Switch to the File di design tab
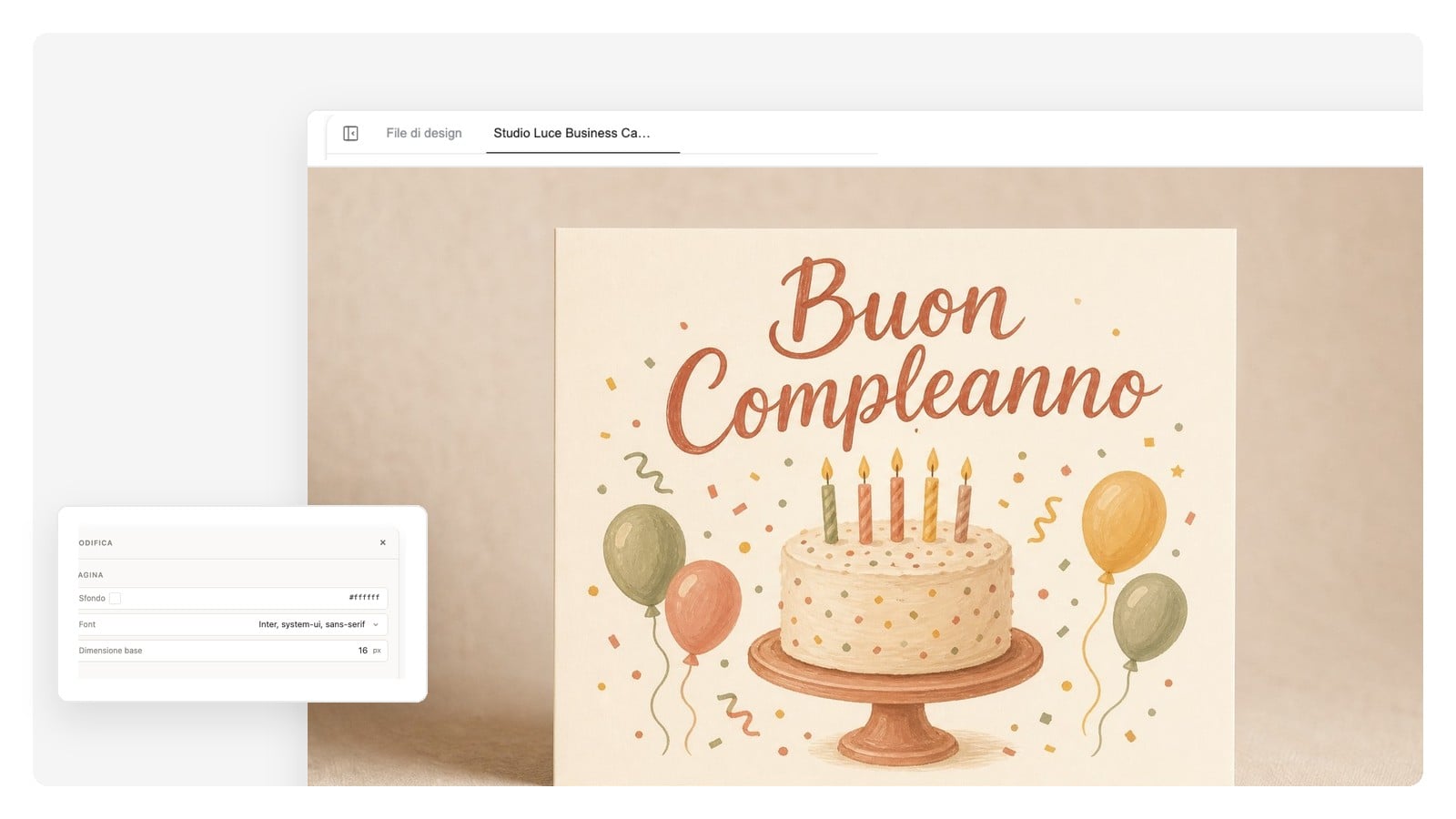Viewport: 1456px width, 819px height. click(x=424, y=133)
